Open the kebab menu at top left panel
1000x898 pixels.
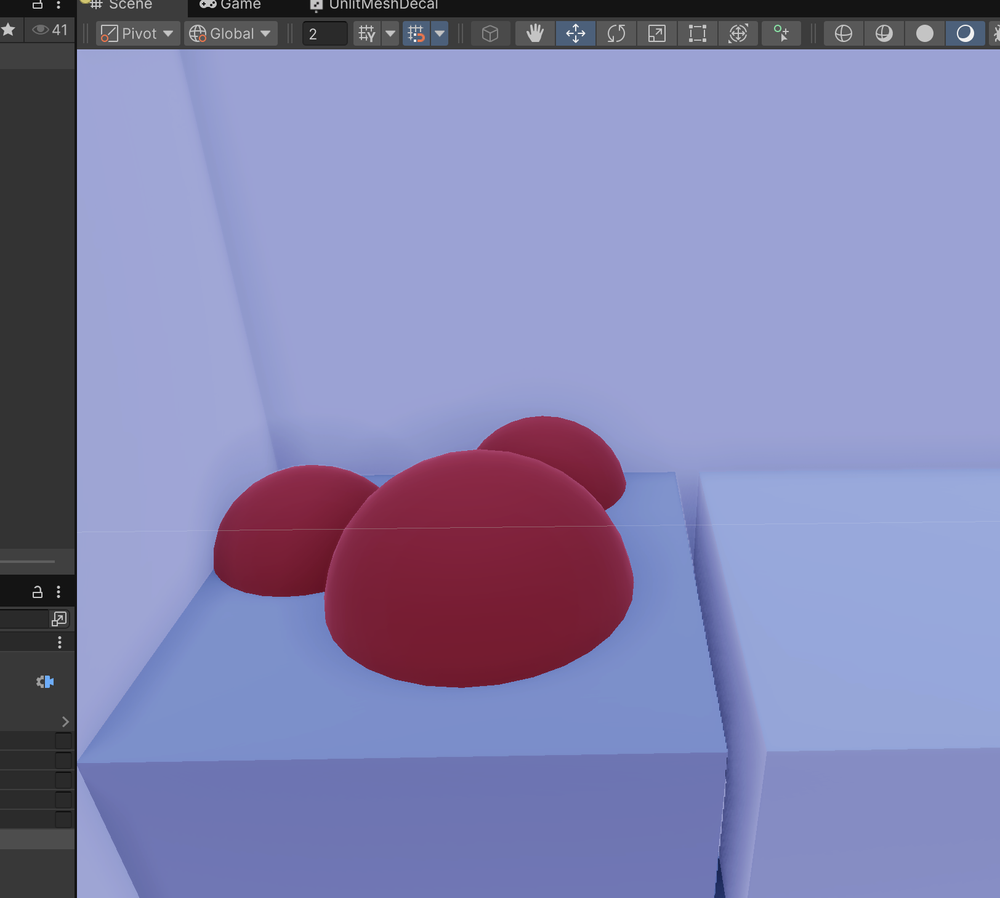pyautogui.click(x=59, y=4)
